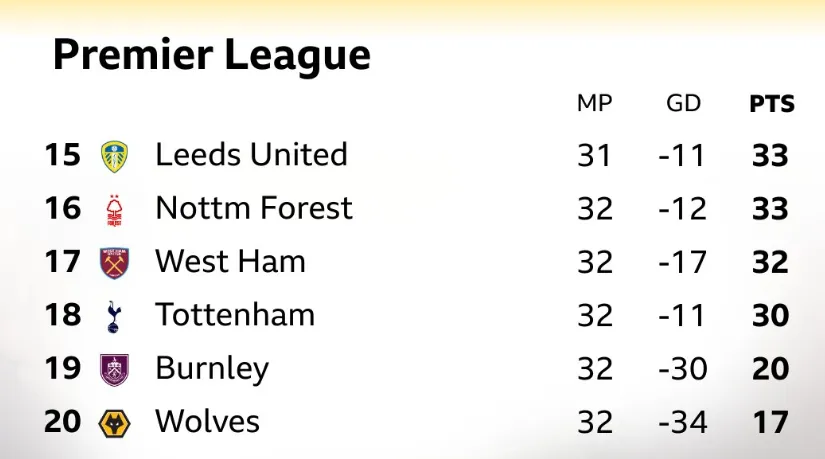Click Wolves' points total of 17
This screenshot has width=825, height=459.
click(x=771, y=422)
